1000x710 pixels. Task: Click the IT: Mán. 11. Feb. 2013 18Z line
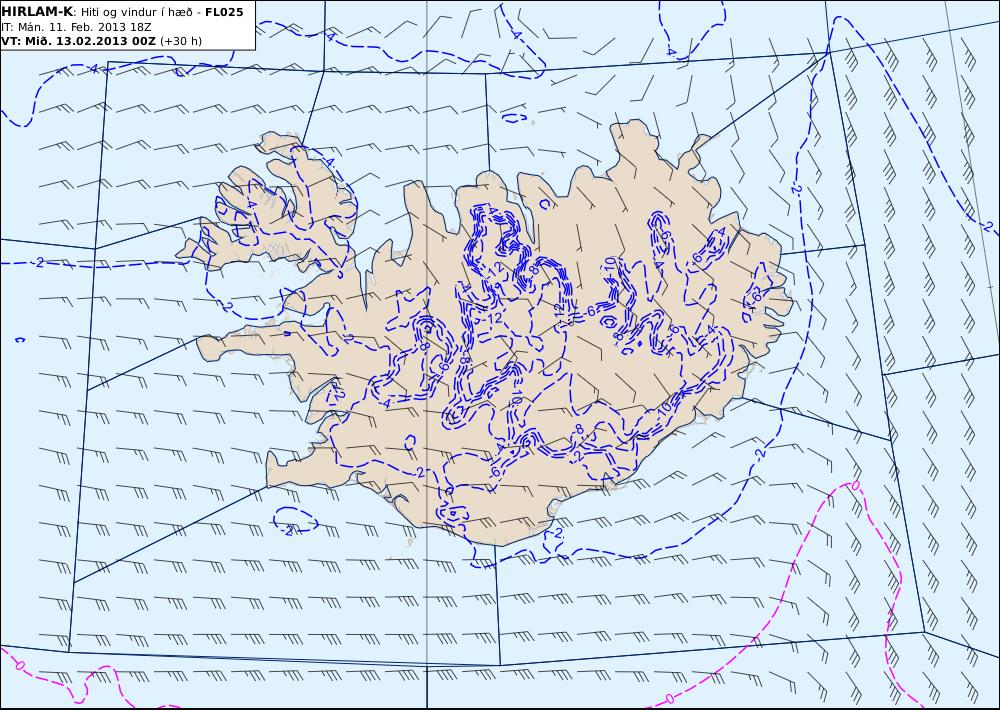coord(76,27)
